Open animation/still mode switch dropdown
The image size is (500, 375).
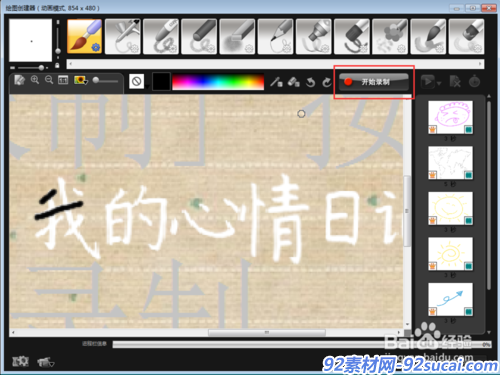46,362
